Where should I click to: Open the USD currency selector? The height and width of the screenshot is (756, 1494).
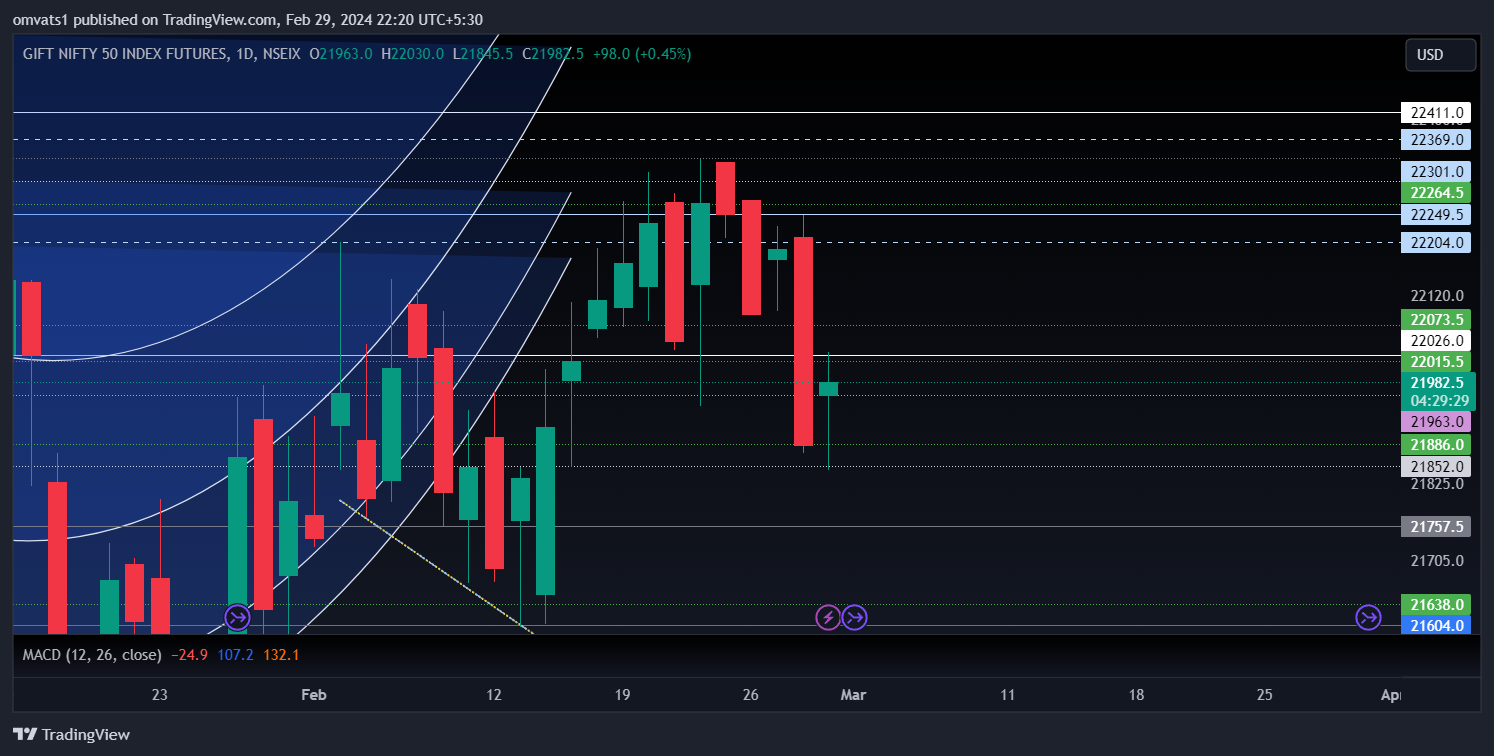1440,55
